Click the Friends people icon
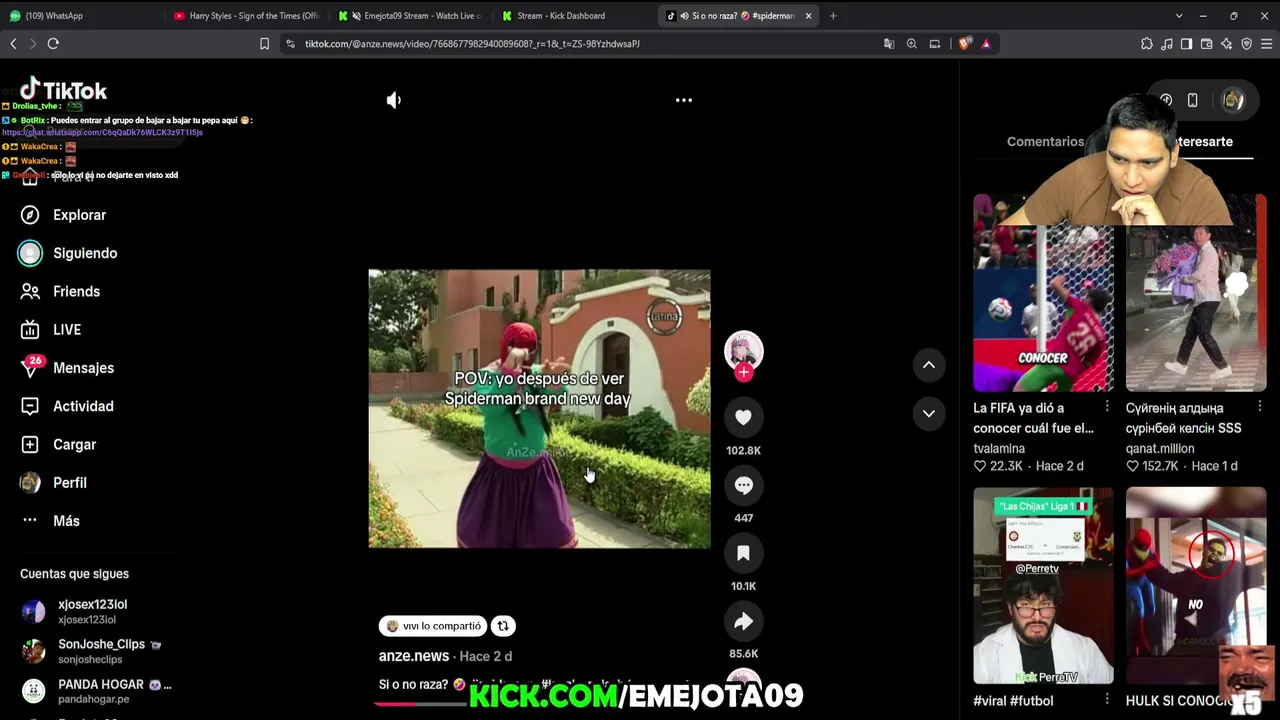The image size is (1280, 720). pos(30,291)
